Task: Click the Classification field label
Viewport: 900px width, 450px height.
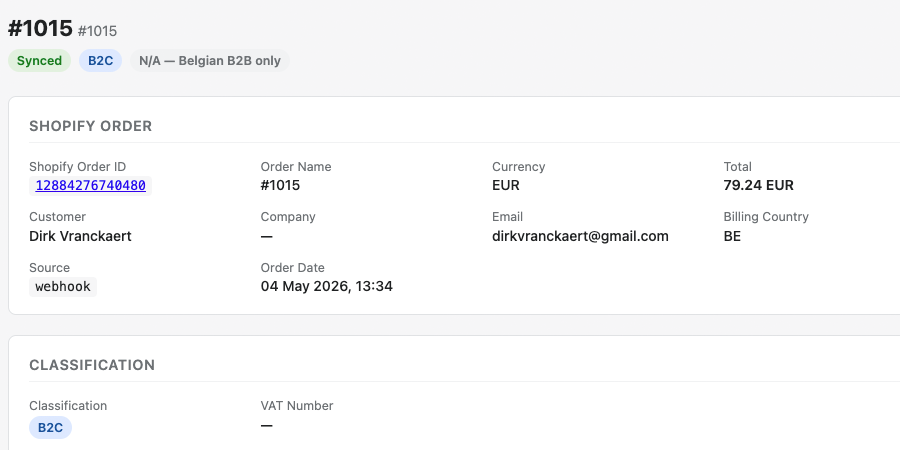Action: (x=68, y=405)
